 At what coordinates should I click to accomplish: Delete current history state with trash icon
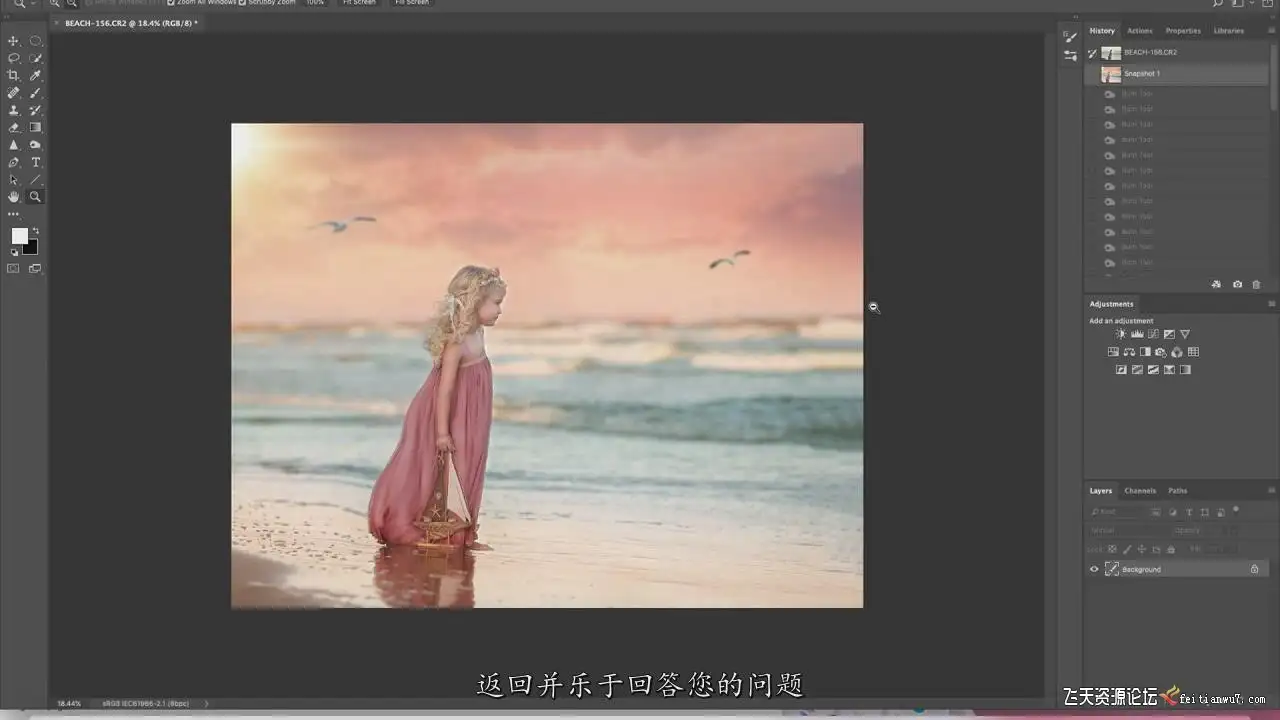point(1256,284)
